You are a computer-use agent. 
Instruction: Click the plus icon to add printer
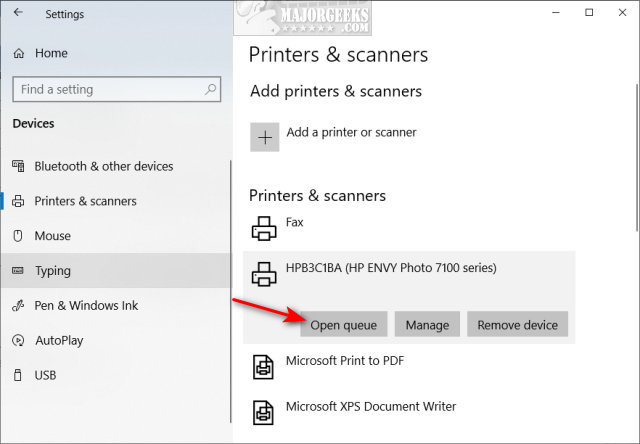(264, 137)
